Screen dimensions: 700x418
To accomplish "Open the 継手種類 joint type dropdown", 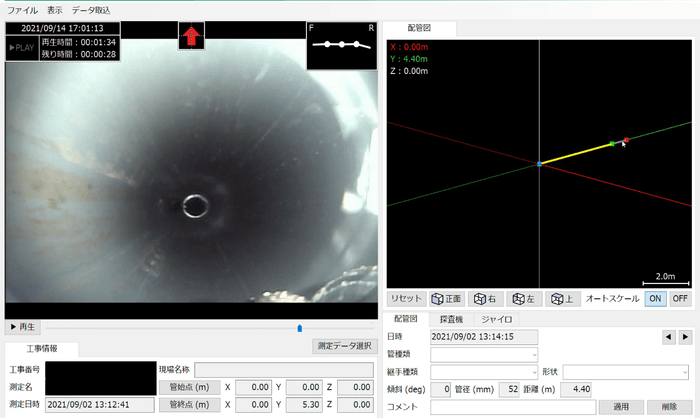I will (x=484, y=372).
